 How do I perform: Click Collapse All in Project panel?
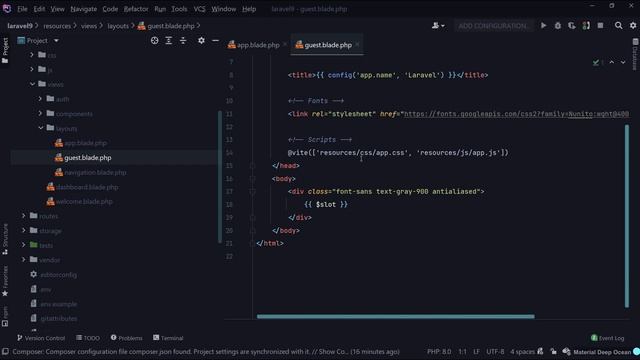coord(183,40)
